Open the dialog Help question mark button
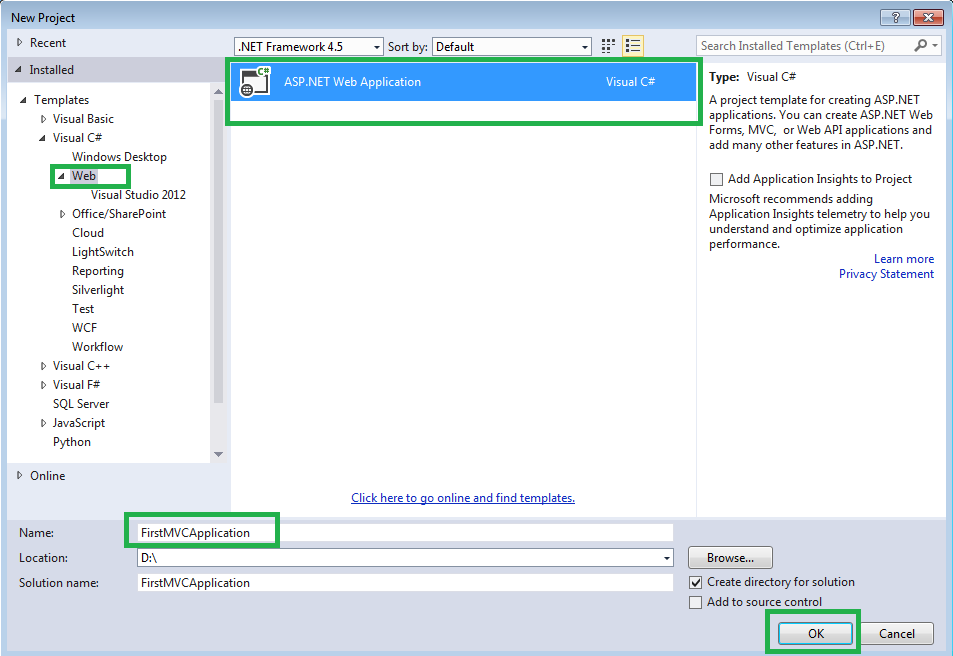Screen dimensions: 953x656 [x=895, y=18]
